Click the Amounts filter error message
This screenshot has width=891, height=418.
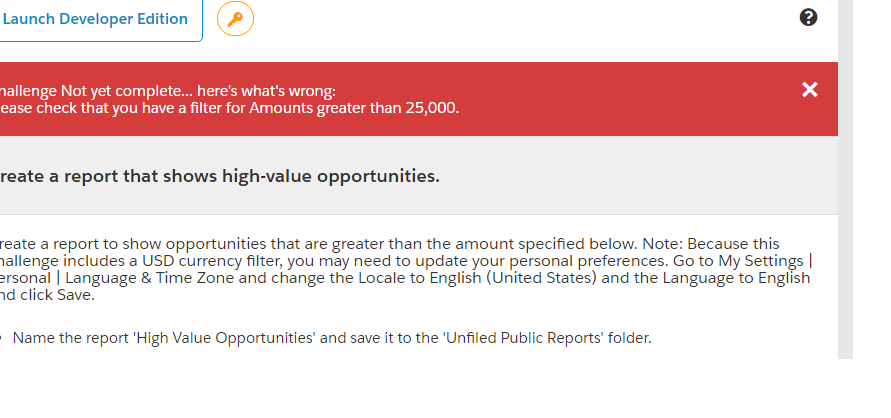tap(230, 108)
